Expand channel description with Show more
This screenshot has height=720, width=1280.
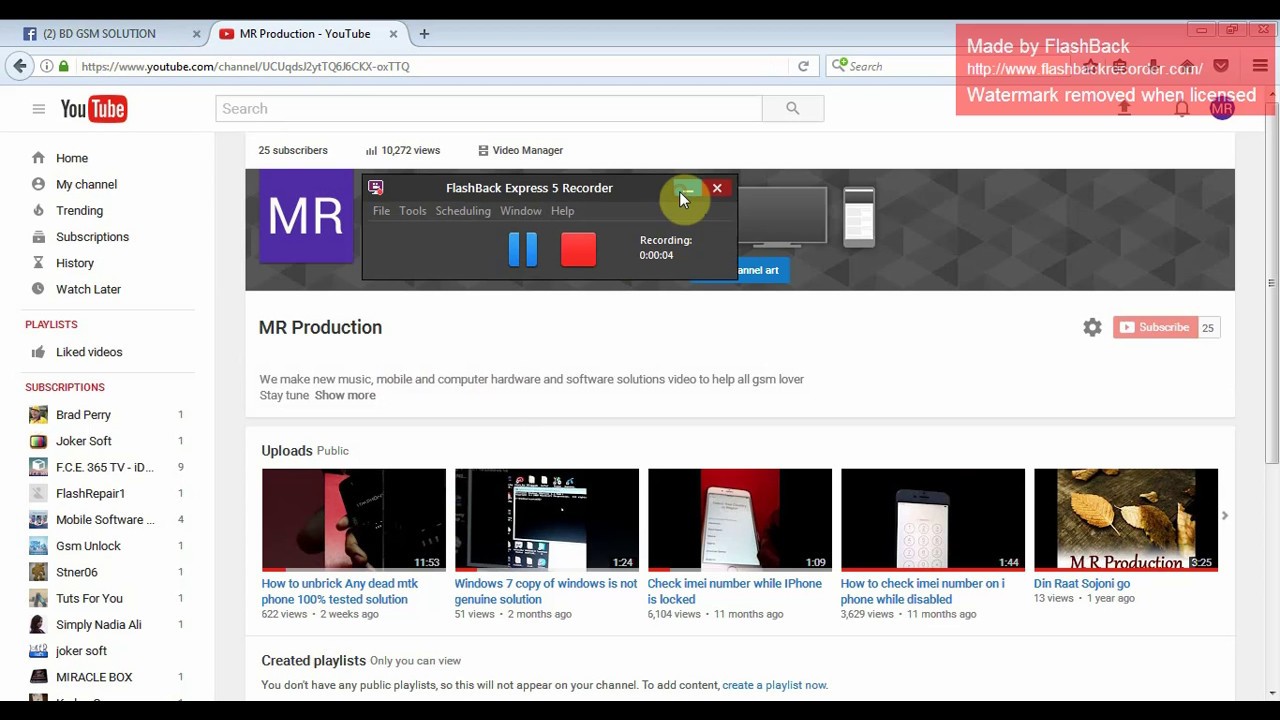pyautogui.click(x=345, y=395)
